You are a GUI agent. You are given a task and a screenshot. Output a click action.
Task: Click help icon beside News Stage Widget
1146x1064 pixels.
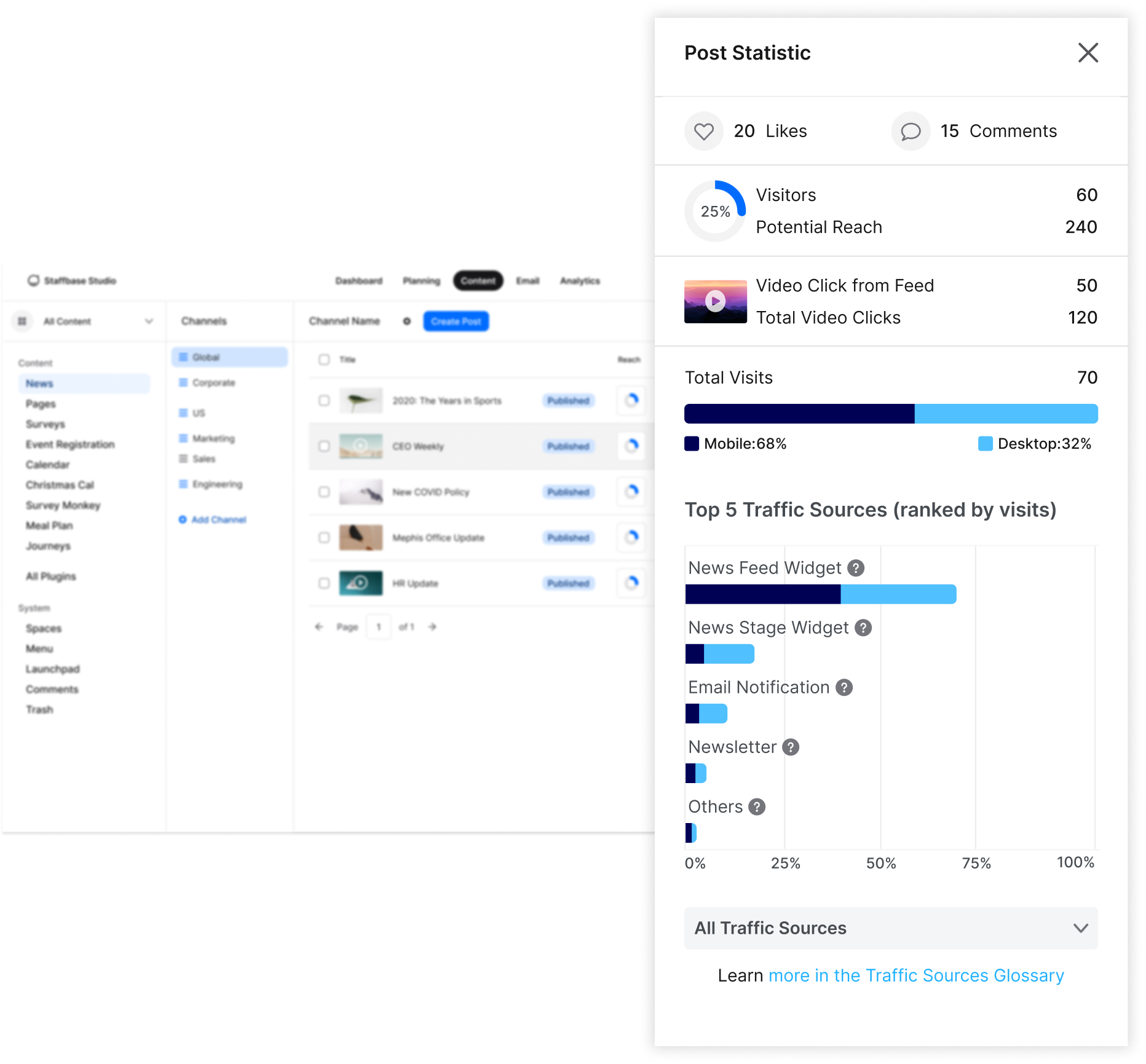click(863, 628)
